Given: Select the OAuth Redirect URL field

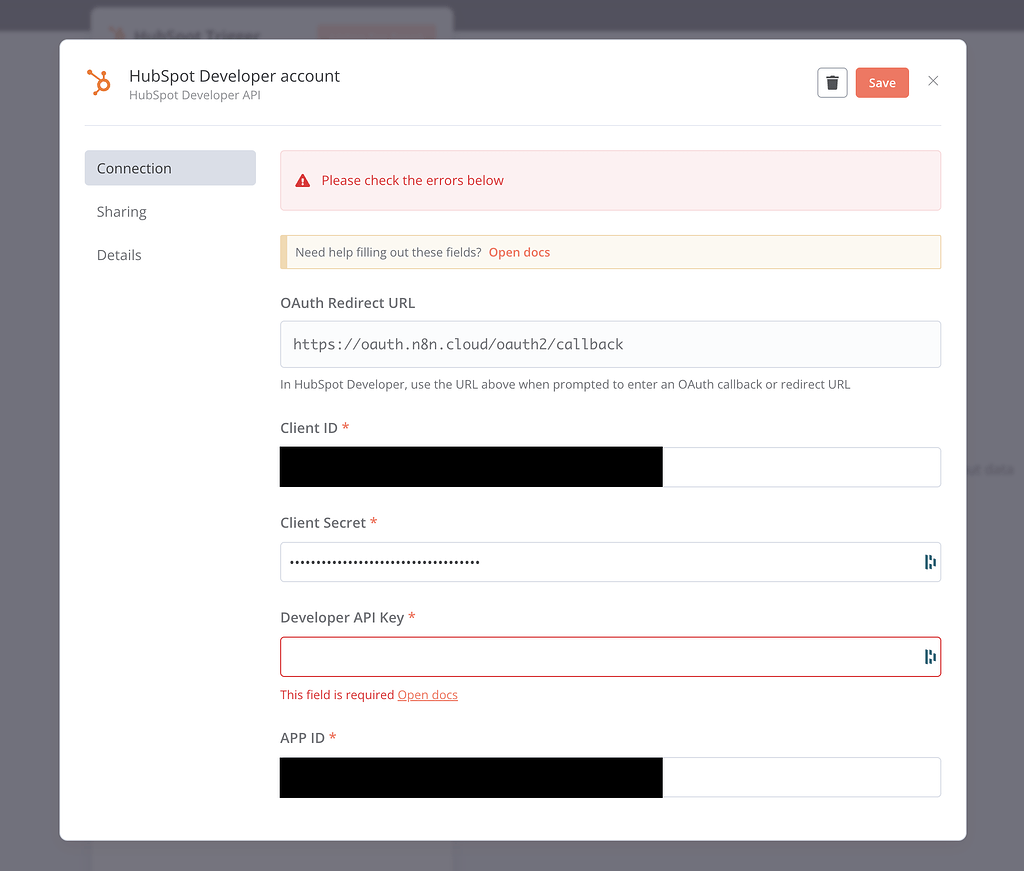Looking at the screenshot, I should pyautogui.click(x=610, y=344).
